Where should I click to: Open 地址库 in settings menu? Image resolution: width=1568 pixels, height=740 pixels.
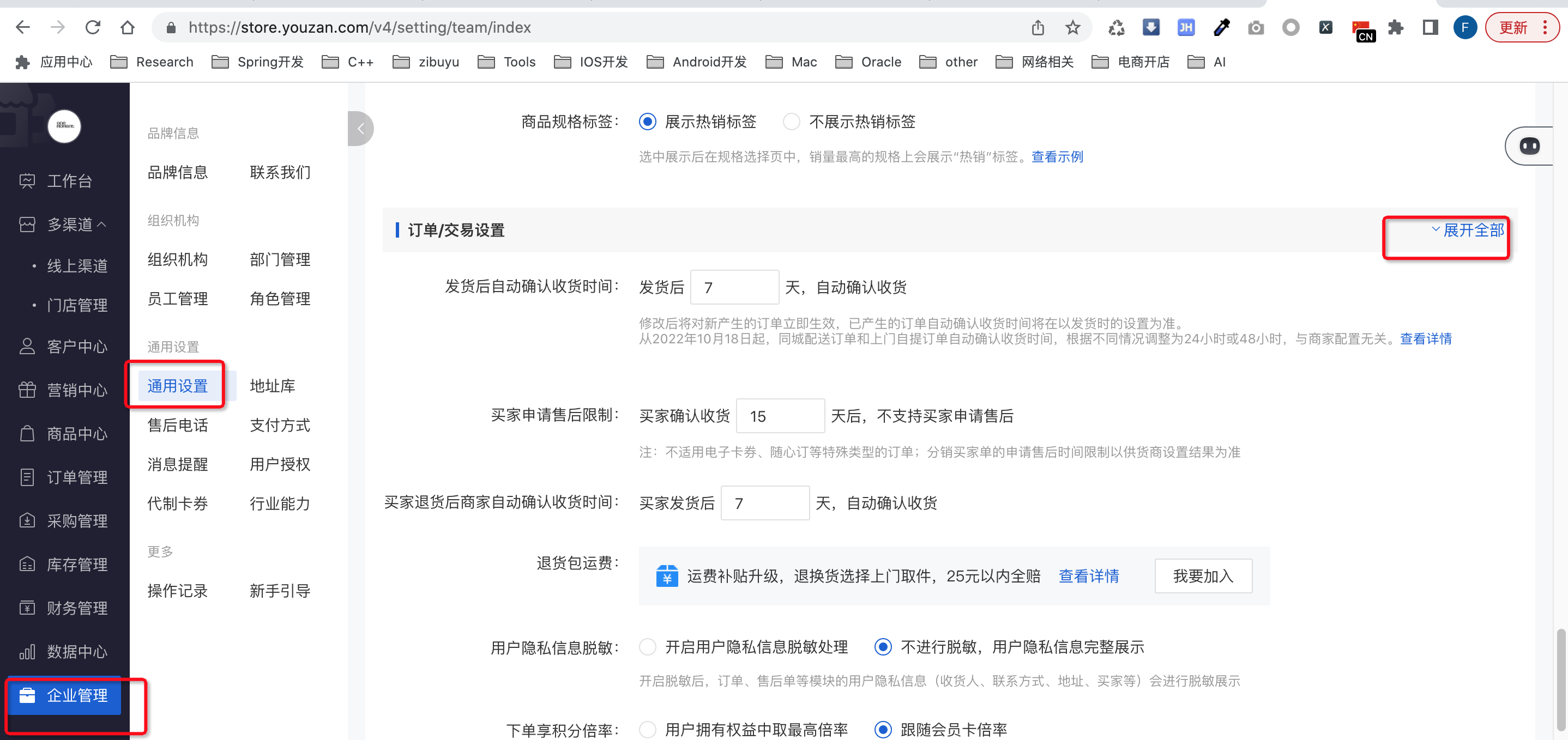272,386
